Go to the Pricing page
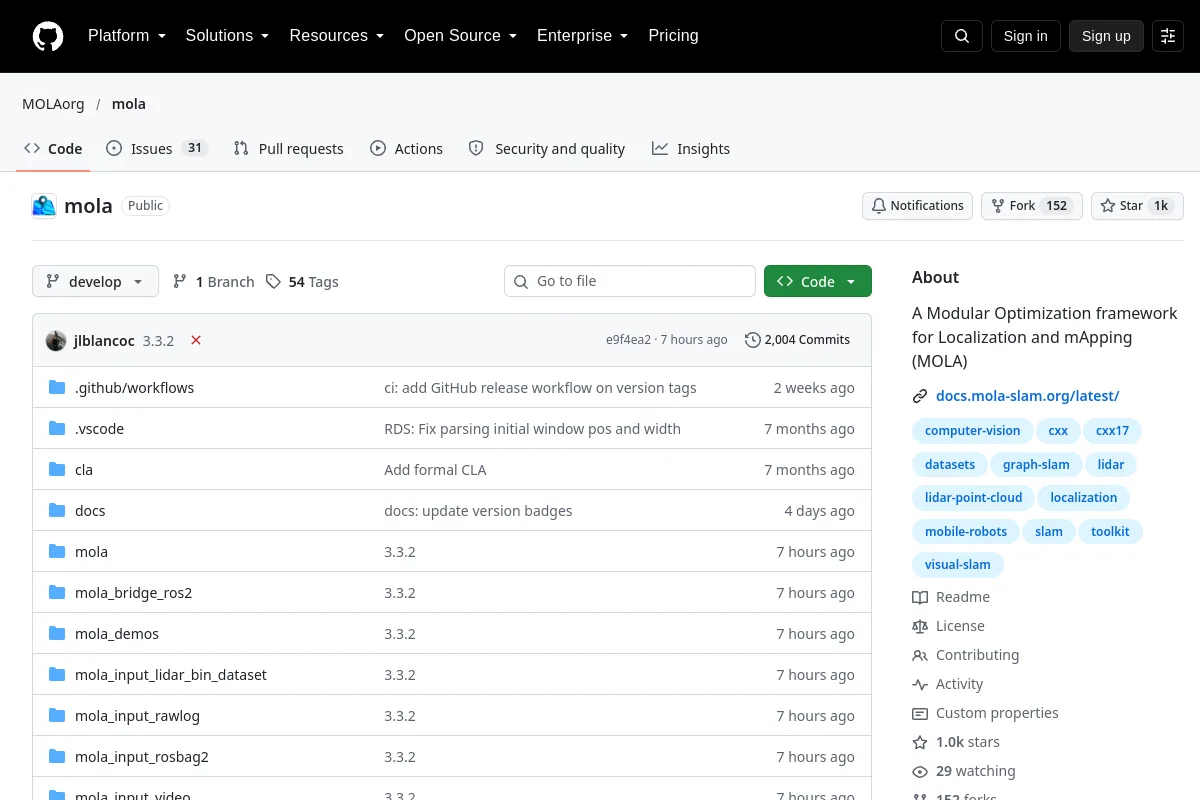Screen dimensions: 1200x800 coord(673,36)
